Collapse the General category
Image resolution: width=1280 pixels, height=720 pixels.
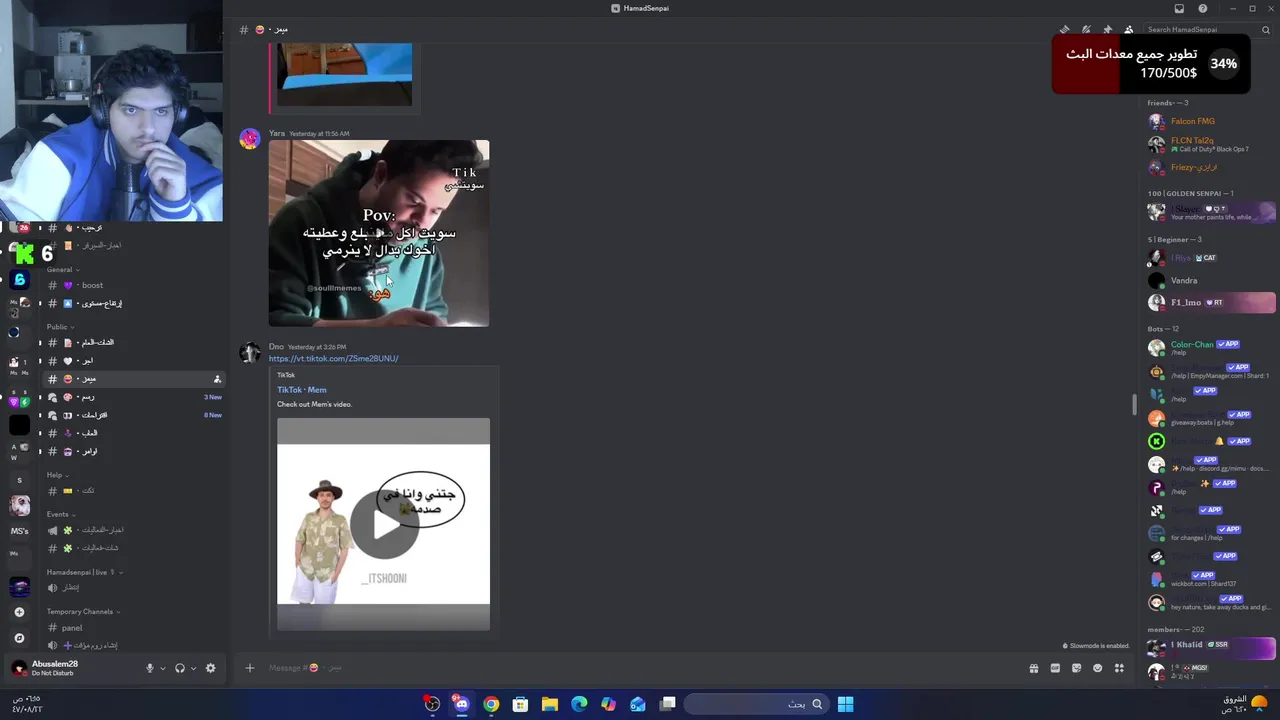tap(63, 269)
